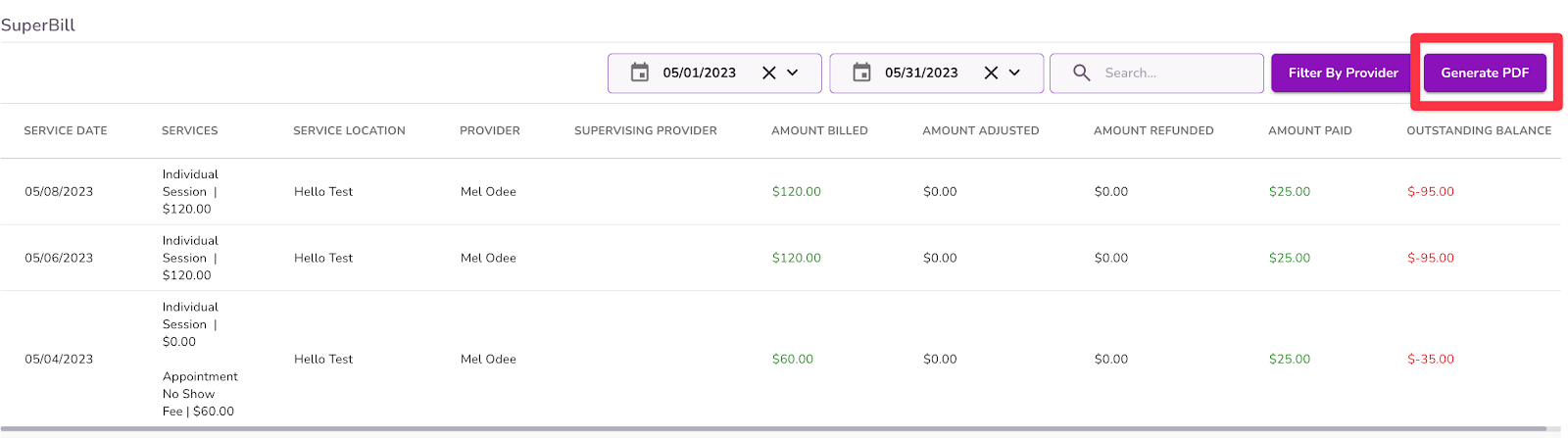1568x438 pixels.
Task: Clear the 05/01/2023 start date
Action: pos(769,73)
